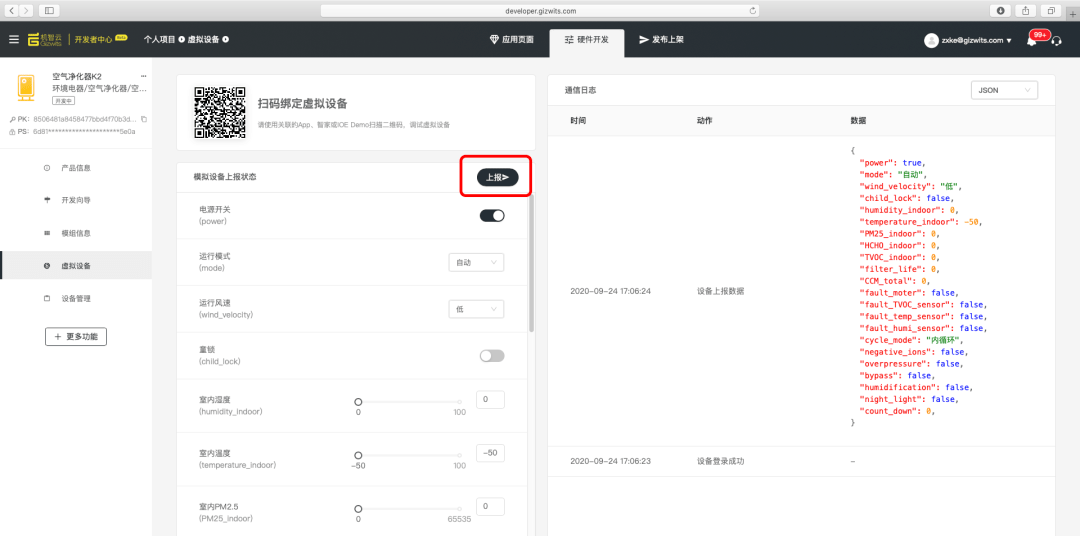Screen dimensions: 1080x536
Task: Open 开发向导 in sidebar
Action: click(76, 200)
